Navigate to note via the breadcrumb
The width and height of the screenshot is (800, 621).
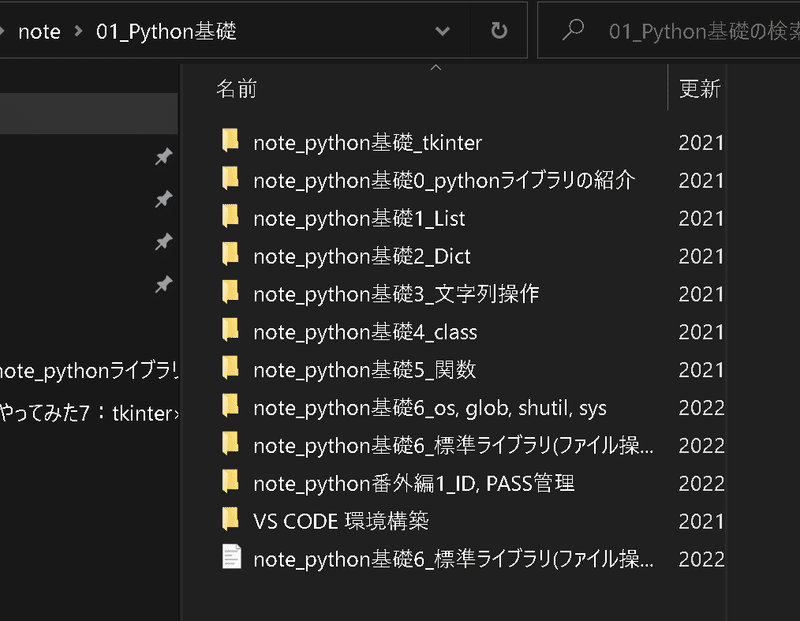pyautogui.click(x=40, y=31)
